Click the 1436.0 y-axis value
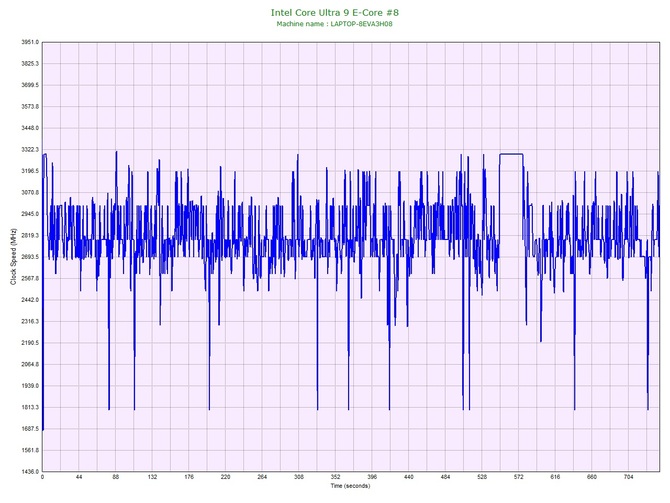The width and height of the screenshot is (670, 503). (x=30, y=471)
